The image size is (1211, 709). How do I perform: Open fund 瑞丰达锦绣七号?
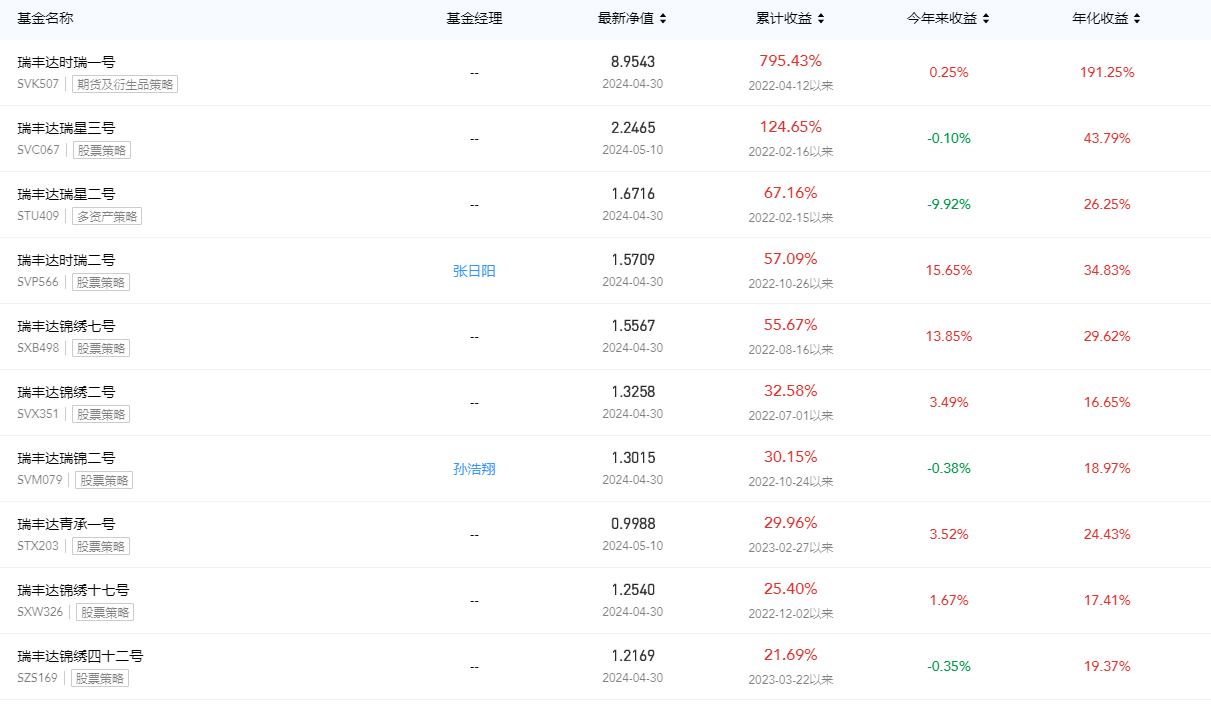[66, 326]
